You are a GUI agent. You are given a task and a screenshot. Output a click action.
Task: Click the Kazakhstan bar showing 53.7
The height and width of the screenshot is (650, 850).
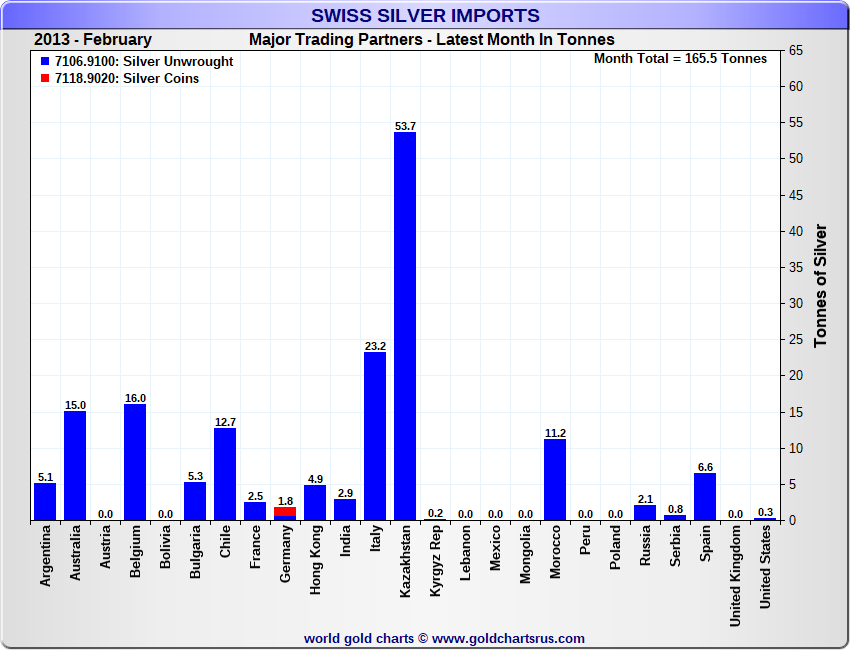pos(405,325)
